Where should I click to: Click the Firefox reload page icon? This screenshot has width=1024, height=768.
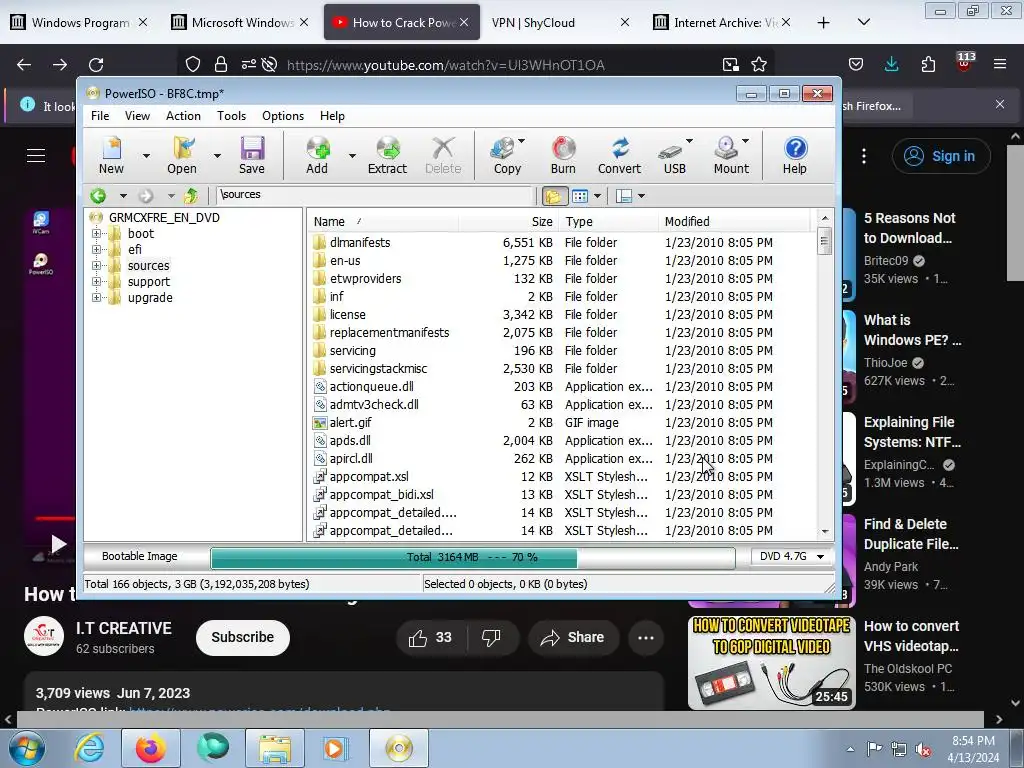click(x=96, y=64)
